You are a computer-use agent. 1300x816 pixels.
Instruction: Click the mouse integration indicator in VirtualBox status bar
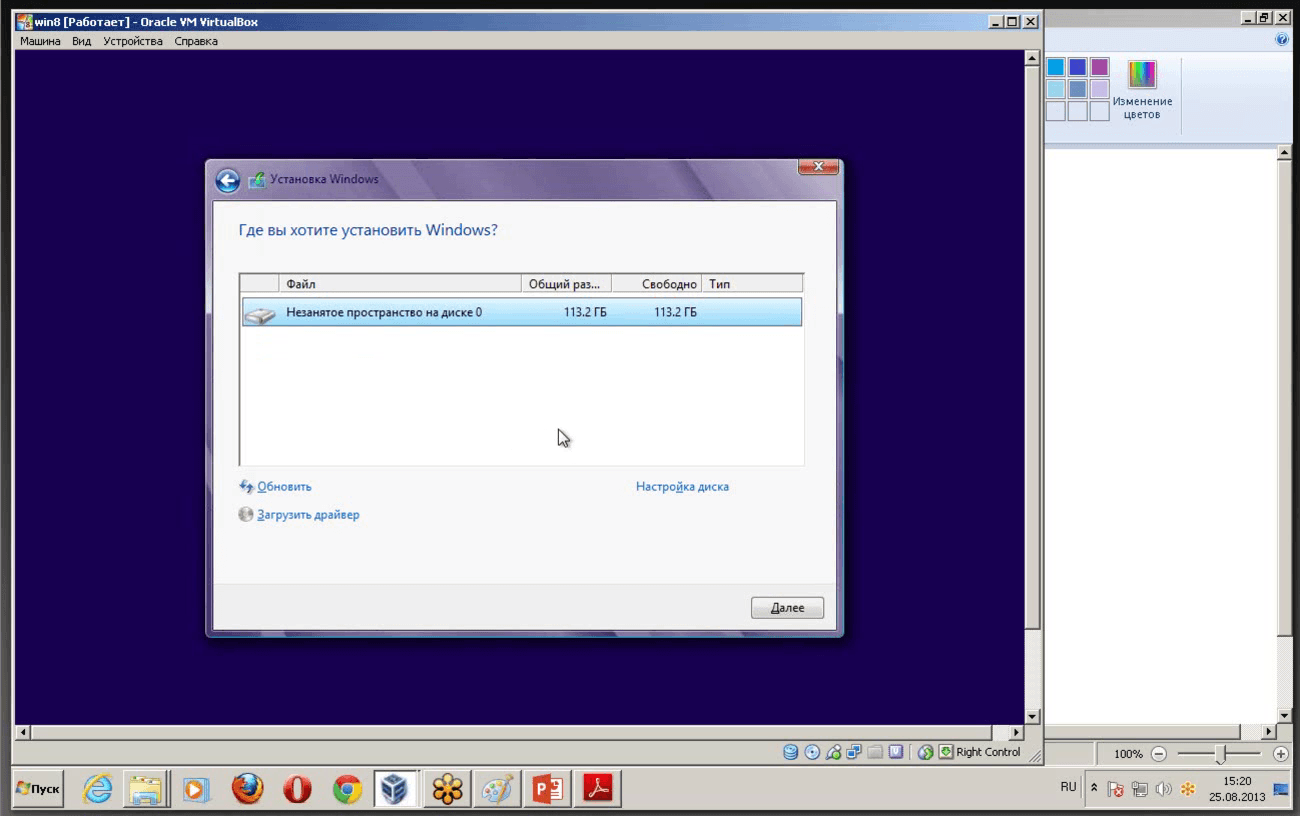[925, 752]
